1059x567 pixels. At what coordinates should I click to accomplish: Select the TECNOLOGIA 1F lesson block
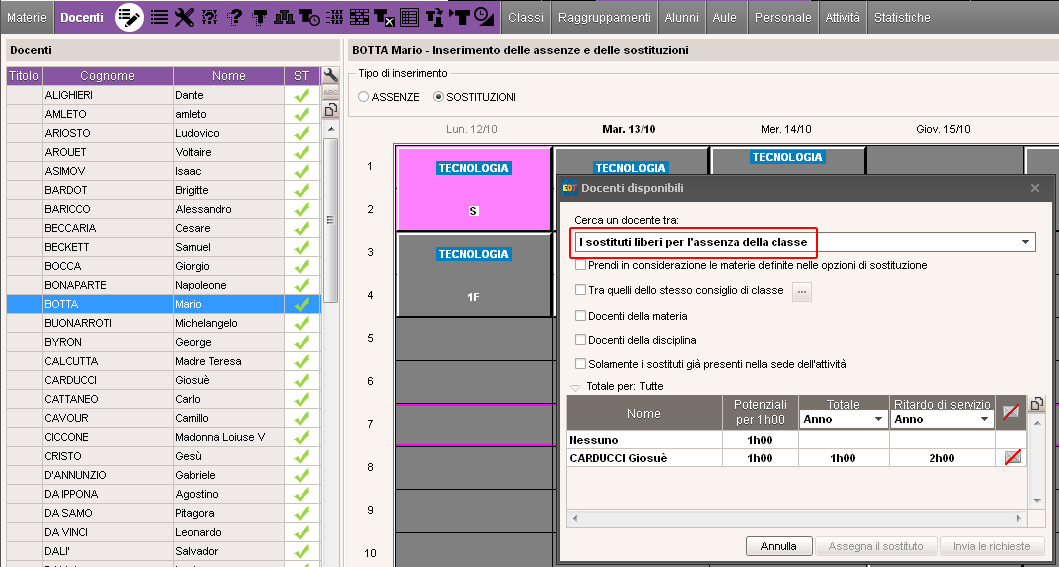coord(473,275)
